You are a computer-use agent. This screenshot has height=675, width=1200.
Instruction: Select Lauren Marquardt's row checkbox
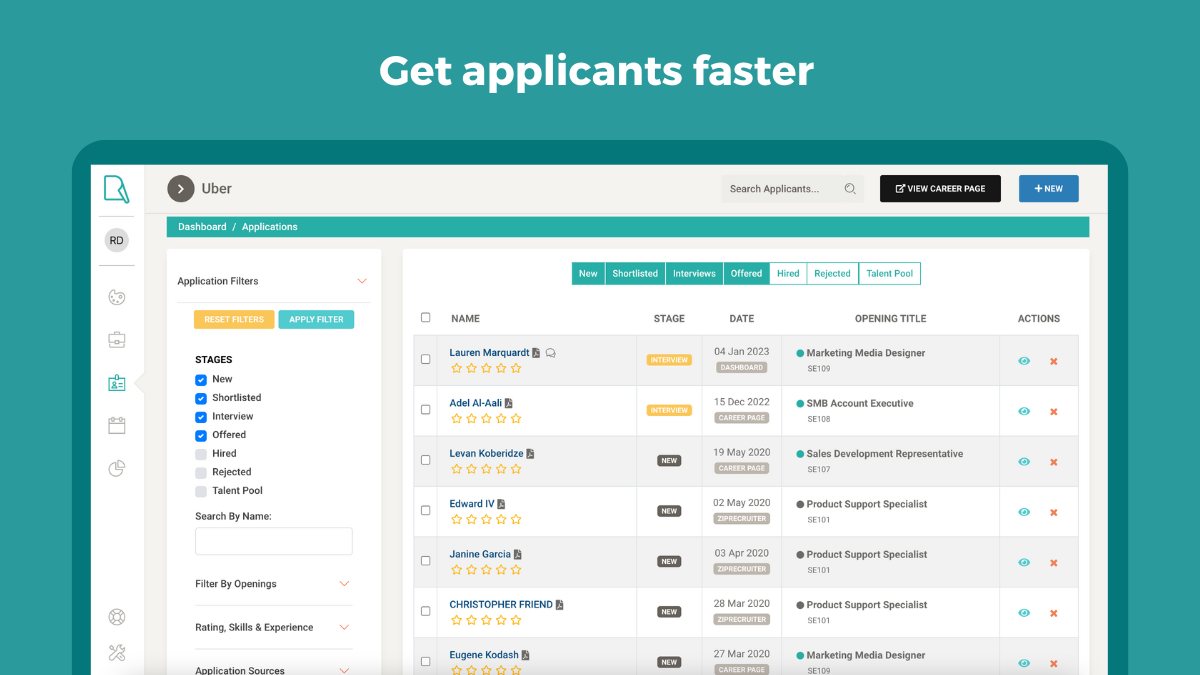(425, 359)
